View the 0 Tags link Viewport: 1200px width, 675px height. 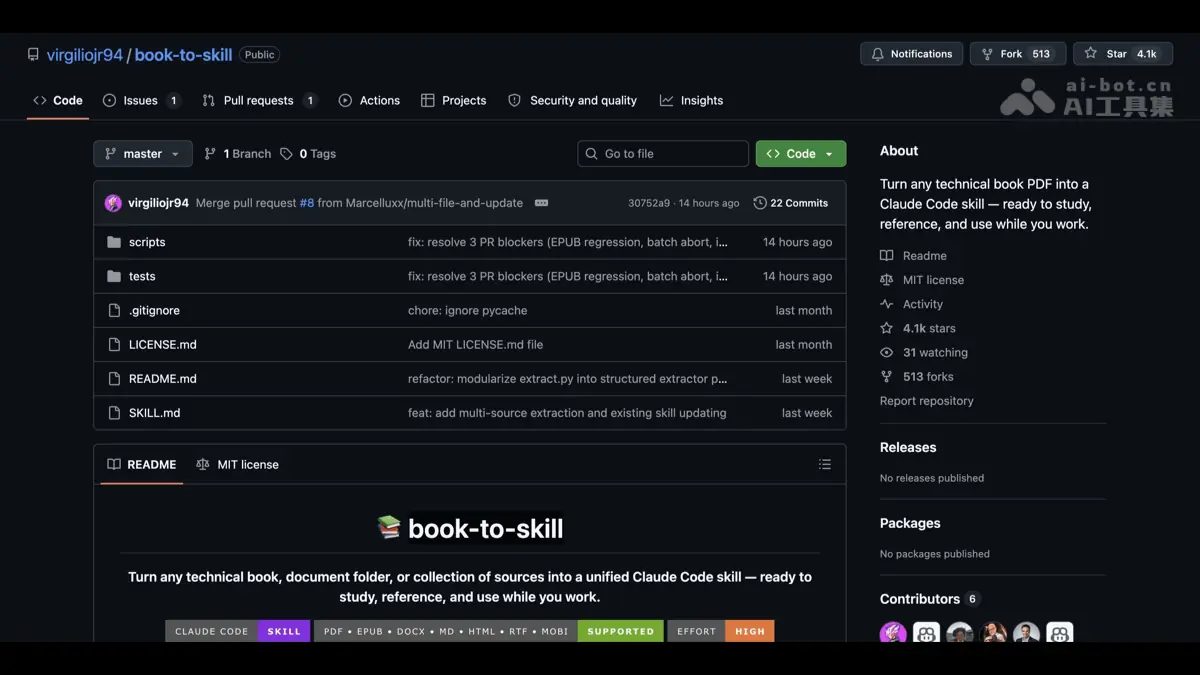point(308,154)
